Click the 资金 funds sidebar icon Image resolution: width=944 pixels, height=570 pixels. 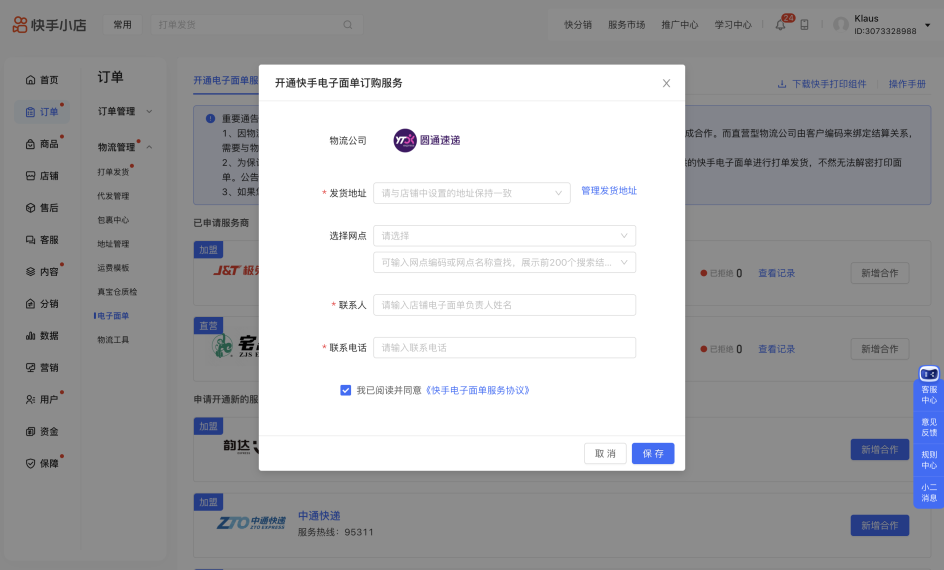(30, 431)
